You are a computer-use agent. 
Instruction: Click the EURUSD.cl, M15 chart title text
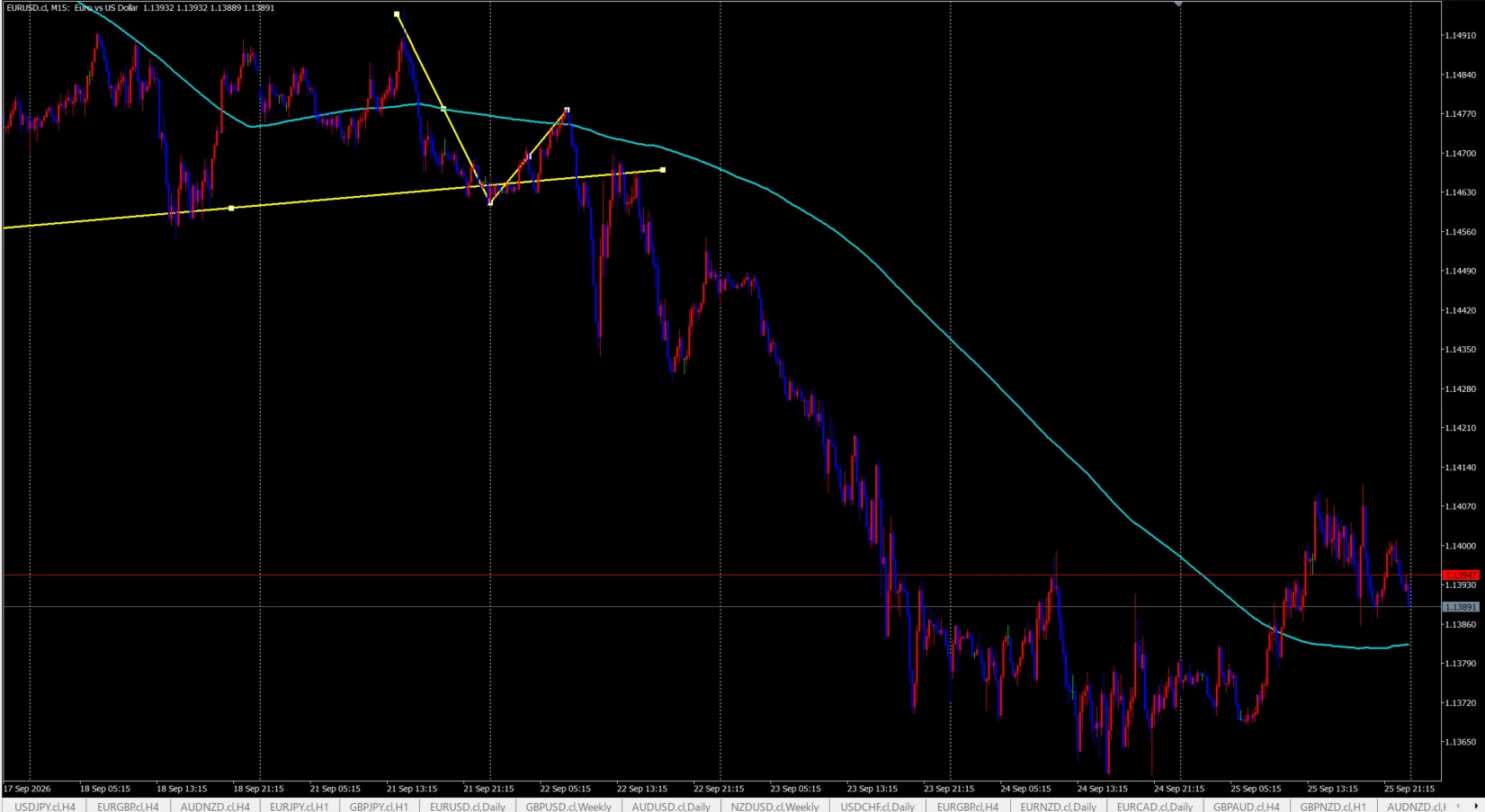click(x=140, y=7)
